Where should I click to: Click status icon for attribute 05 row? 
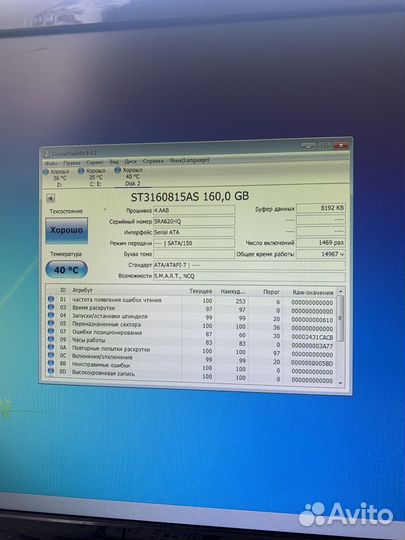point(51,323)
